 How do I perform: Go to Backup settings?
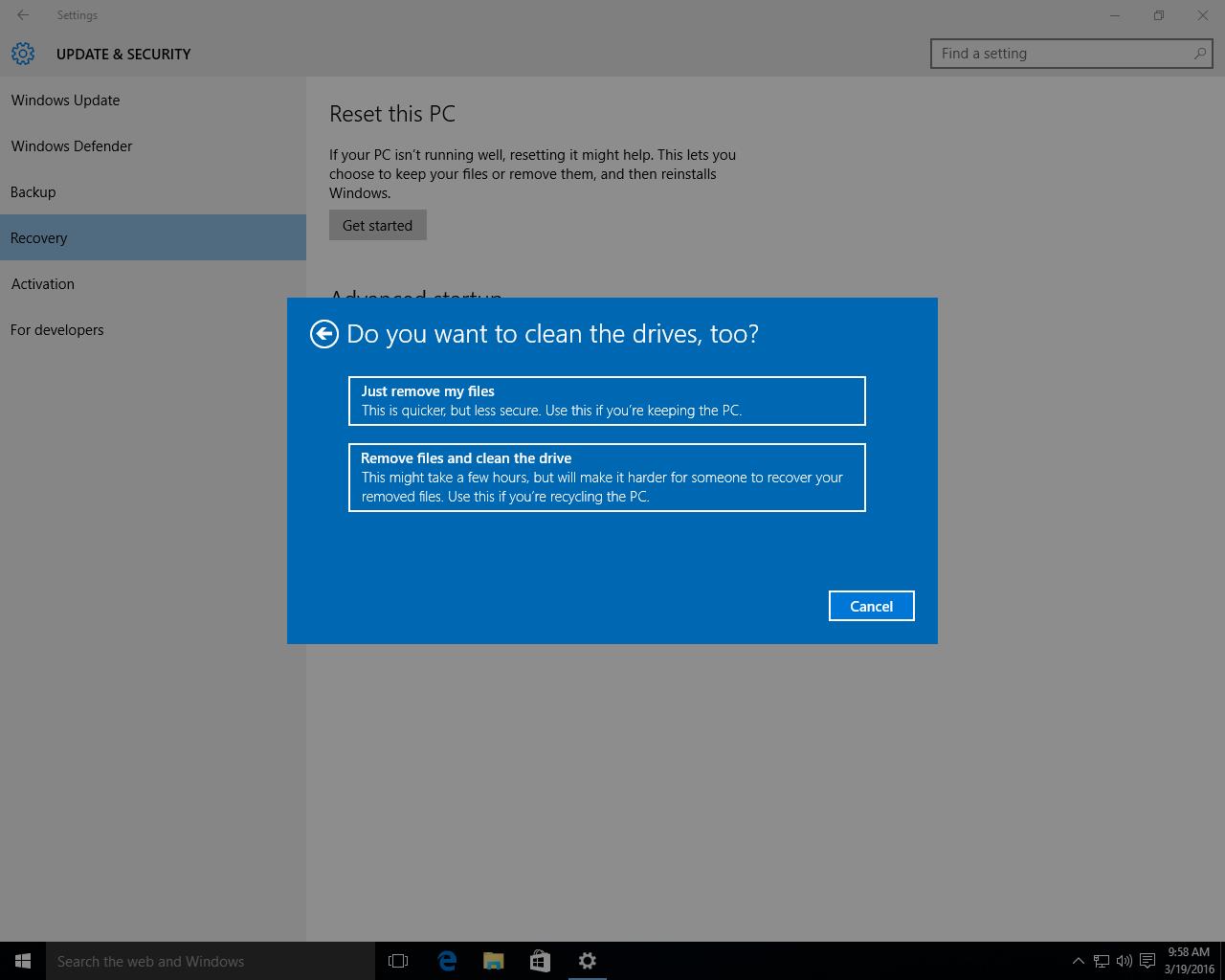tap(153, 191)
